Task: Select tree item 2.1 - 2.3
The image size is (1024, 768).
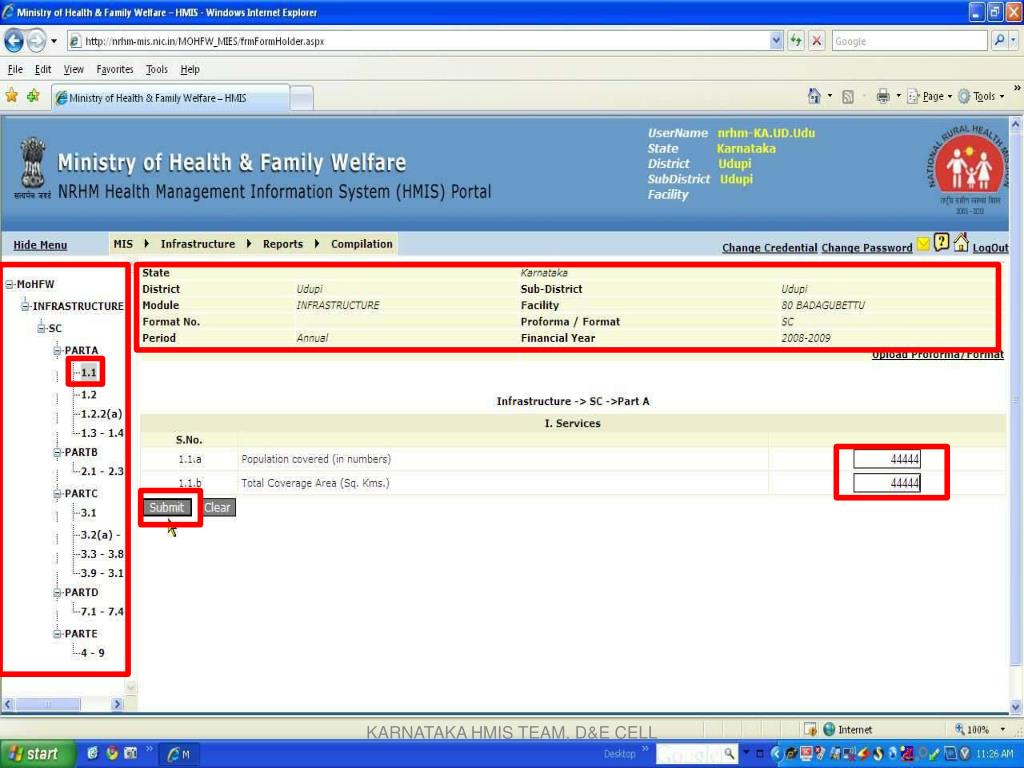Action: [x=102, y=471]
